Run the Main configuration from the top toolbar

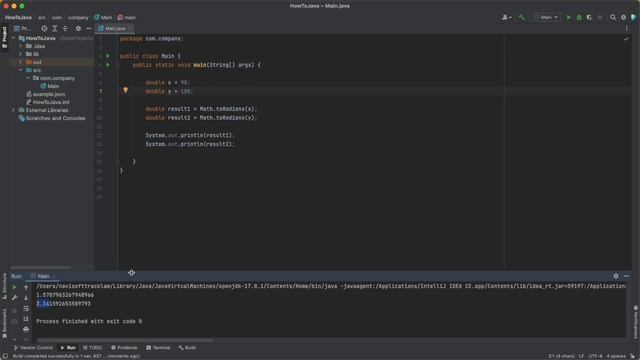(x=568, y=18)
